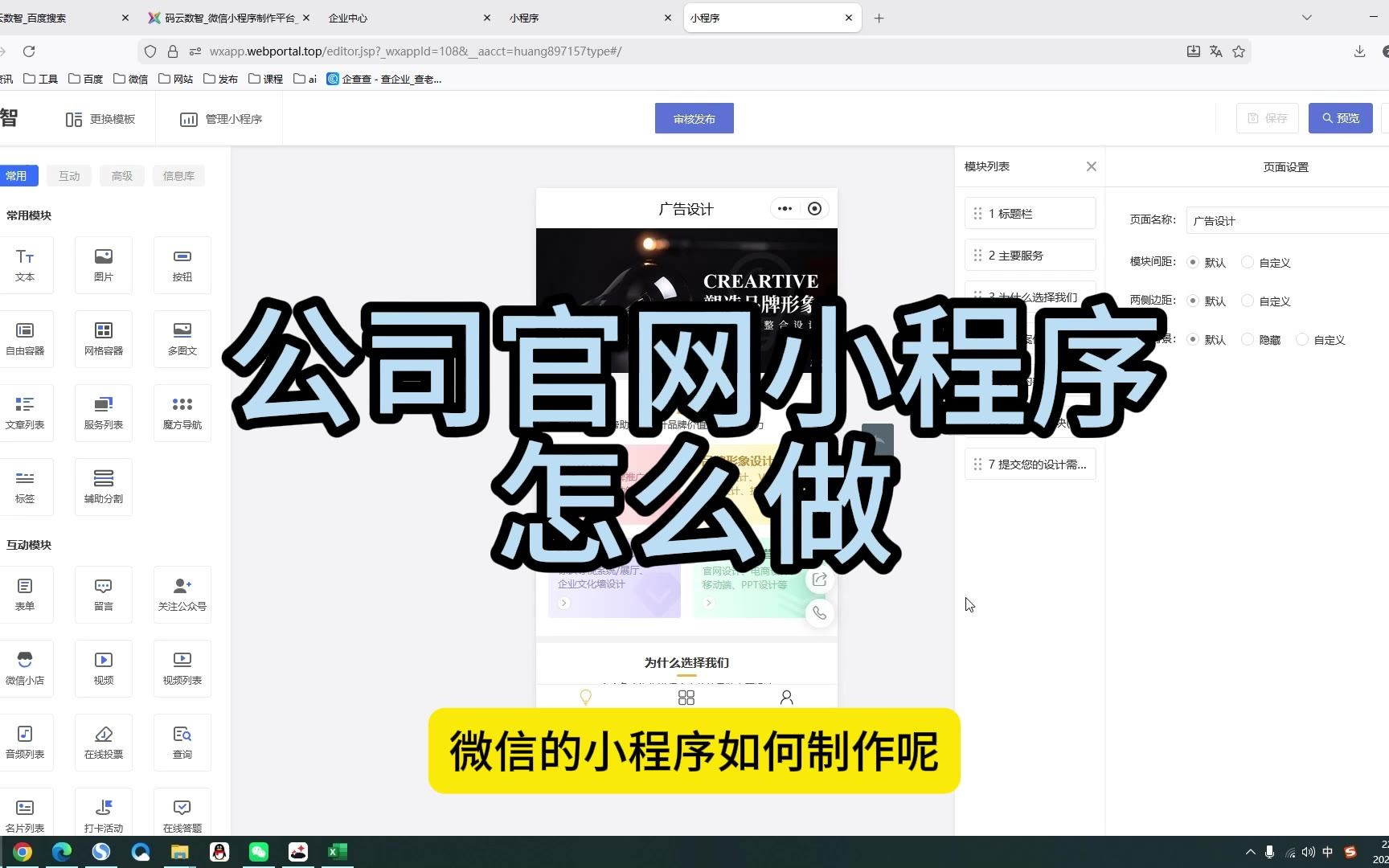Switch to the 企业中心 browser tab
The width and height of the screenshot is (1389, 868).
409,18
